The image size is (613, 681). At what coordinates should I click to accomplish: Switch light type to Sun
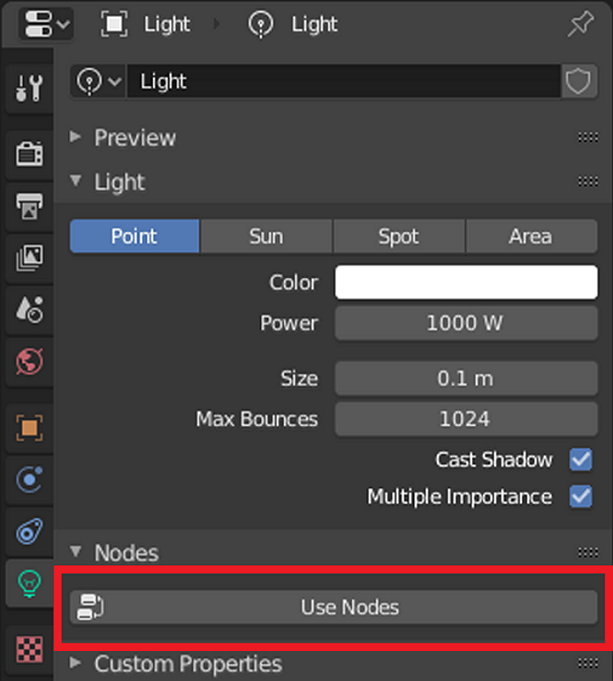pos(266,236)
